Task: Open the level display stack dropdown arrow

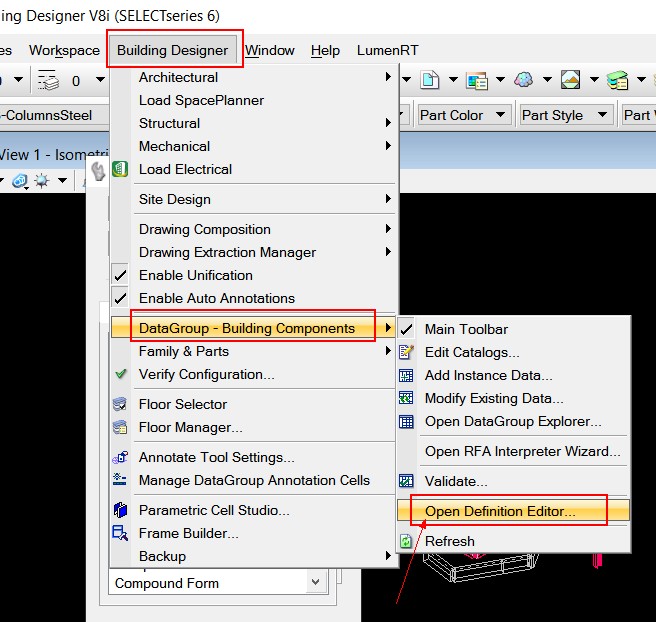Action: coord(100,79)
